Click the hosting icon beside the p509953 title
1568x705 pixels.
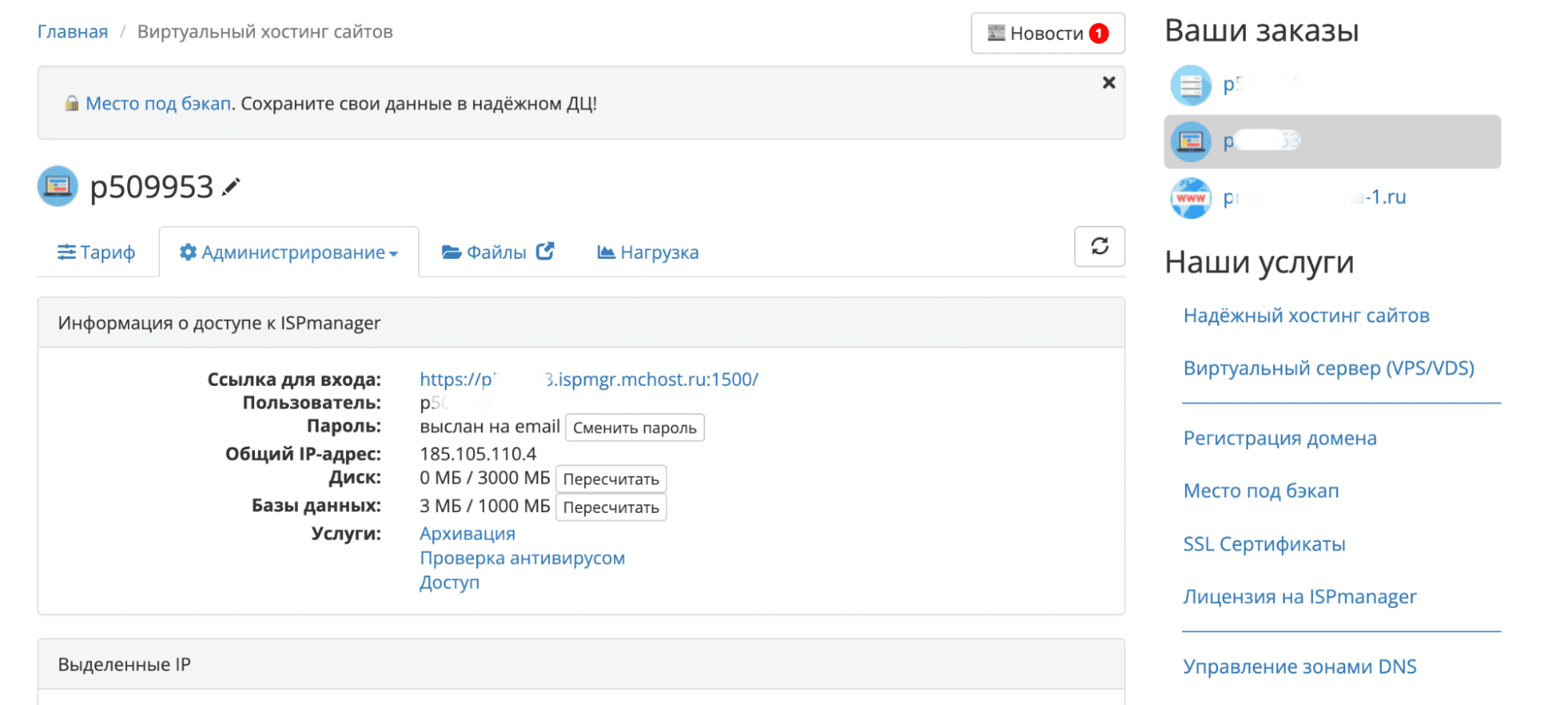58,187
